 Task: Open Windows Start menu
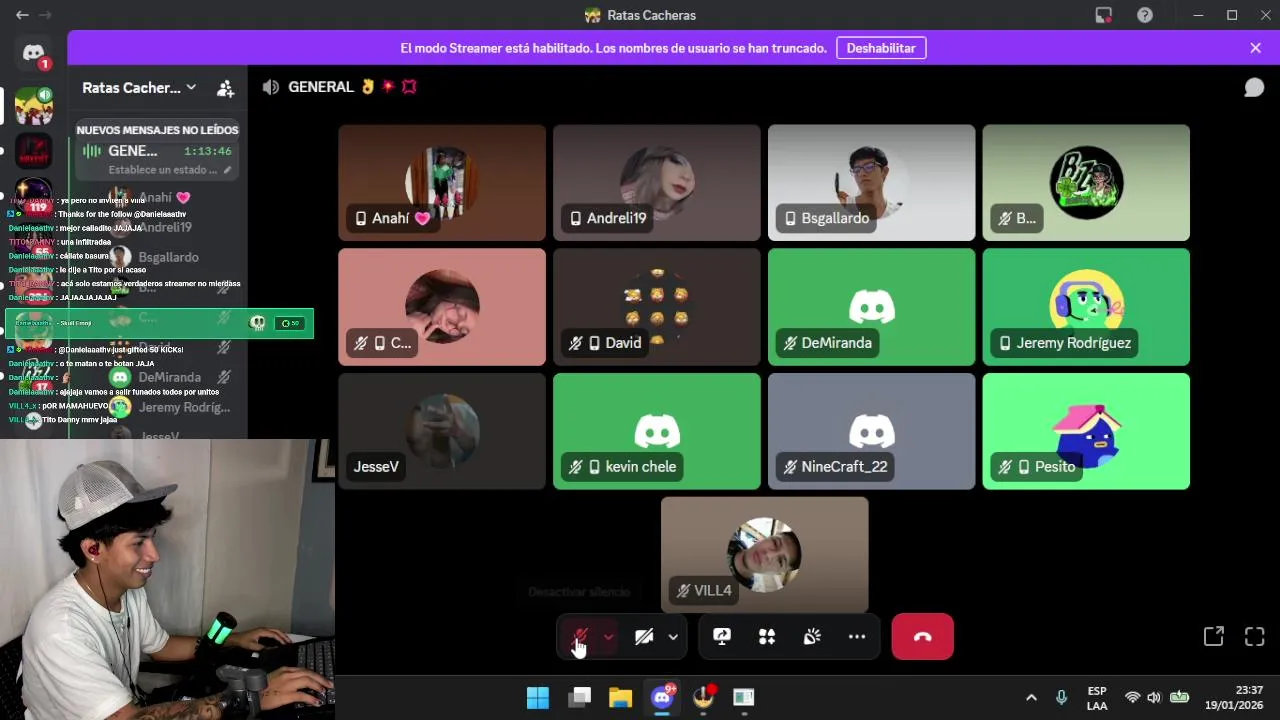tap(538, 697)
